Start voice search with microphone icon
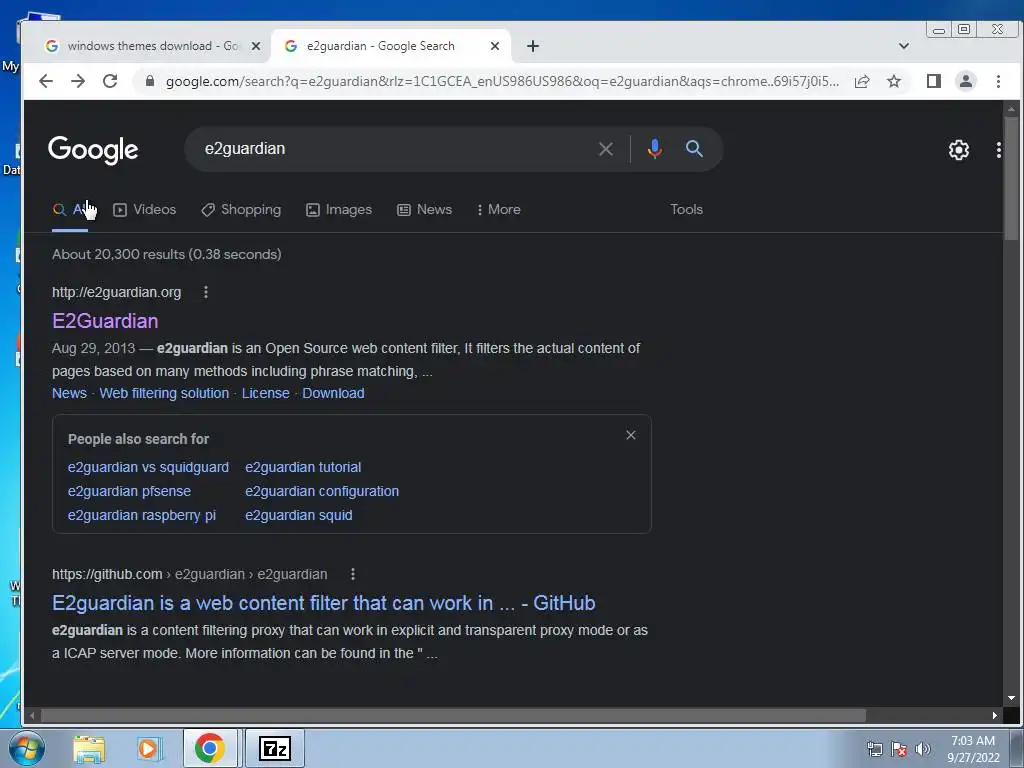The width and height of the screenshot is (1024, 768). (654, 149)
